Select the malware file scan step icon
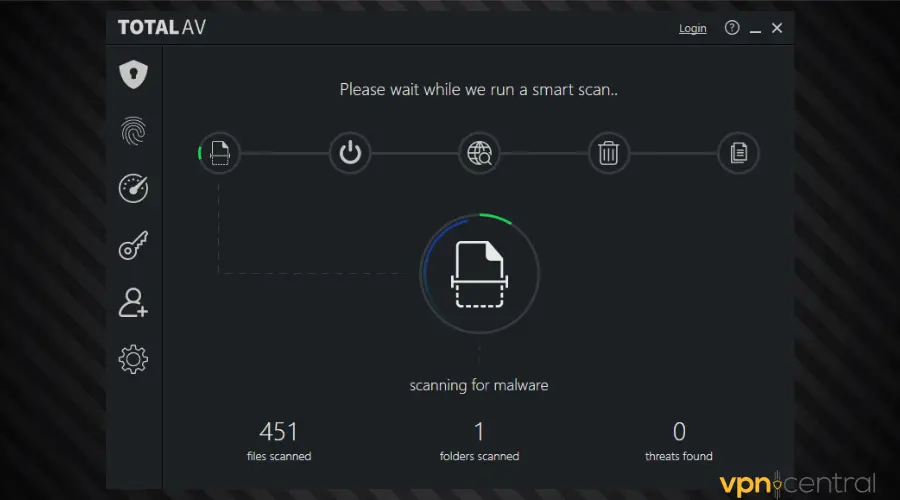 click(x=219, y=153)
